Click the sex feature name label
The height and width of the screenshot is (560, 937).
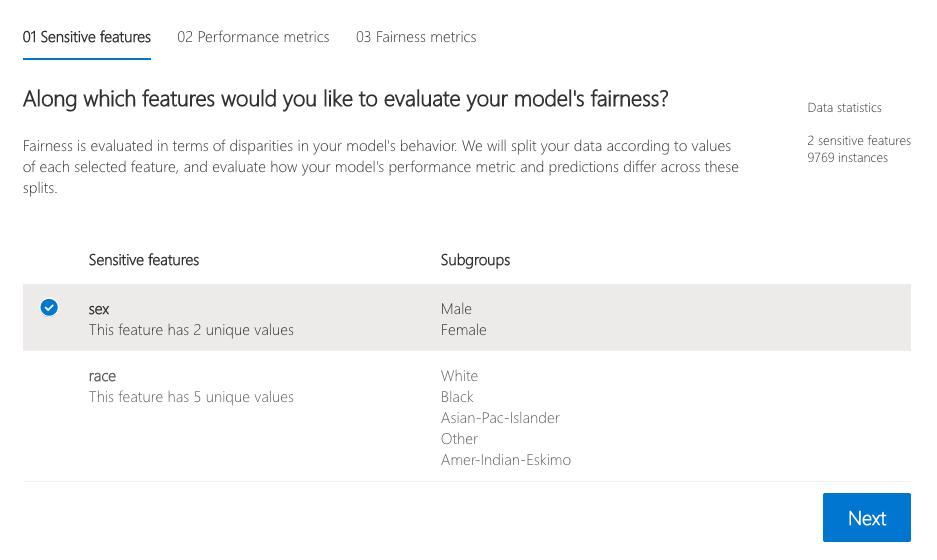pyautogui.click(x=99, y=309)
